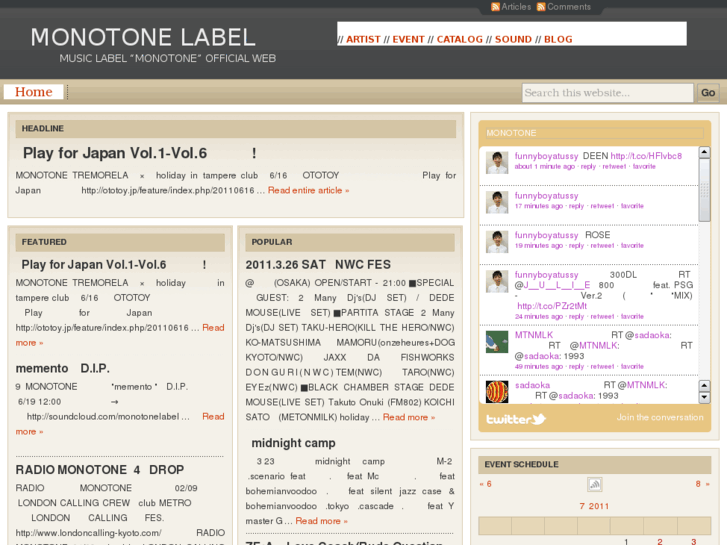This screenshot has width=727, height=545.
Task: Open the headline Read entire article link
Action: click(x=308, y=190)
